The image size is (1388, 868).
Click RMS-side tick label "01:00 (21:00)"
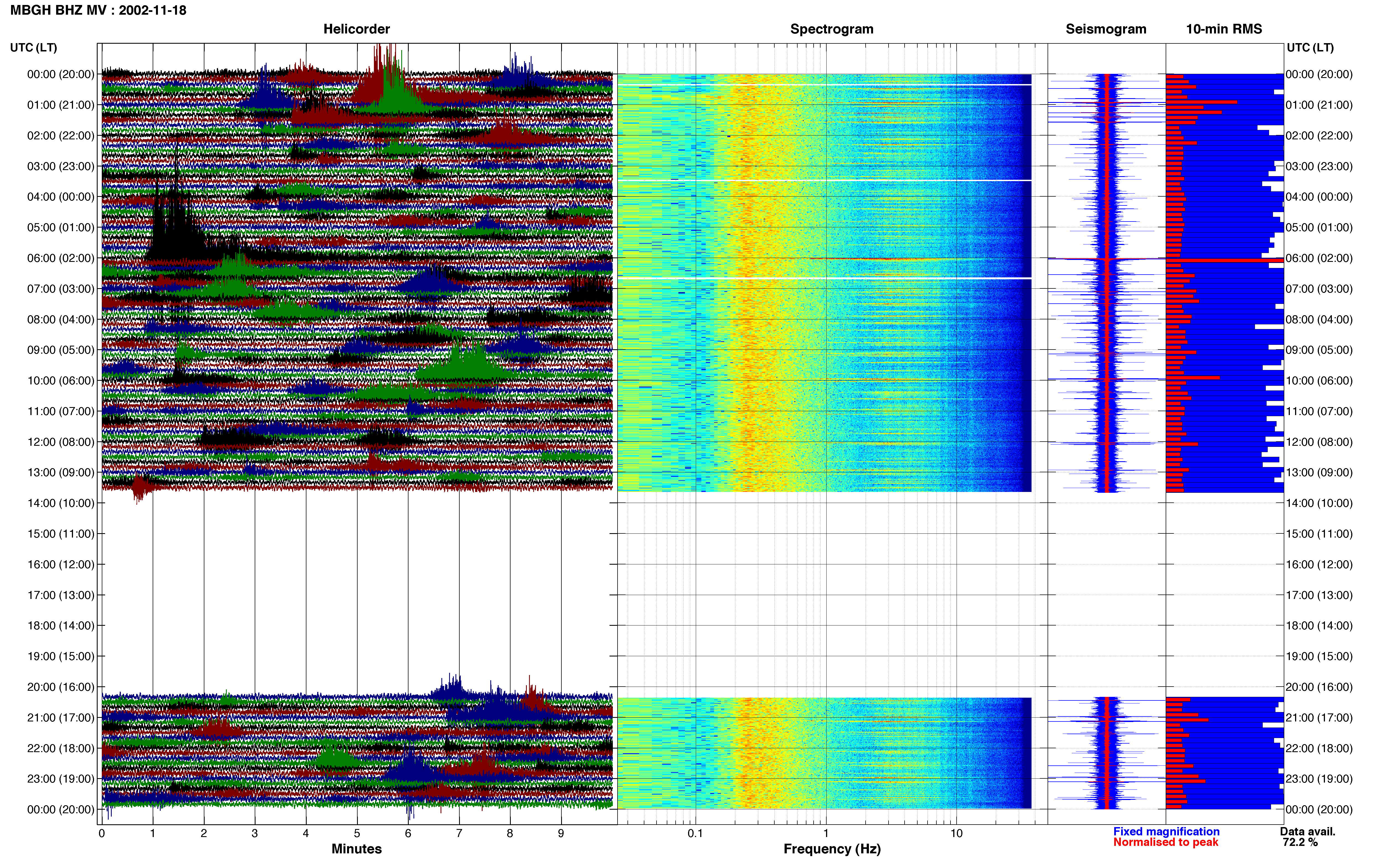pyautogui.click(x=1319, y=105)
